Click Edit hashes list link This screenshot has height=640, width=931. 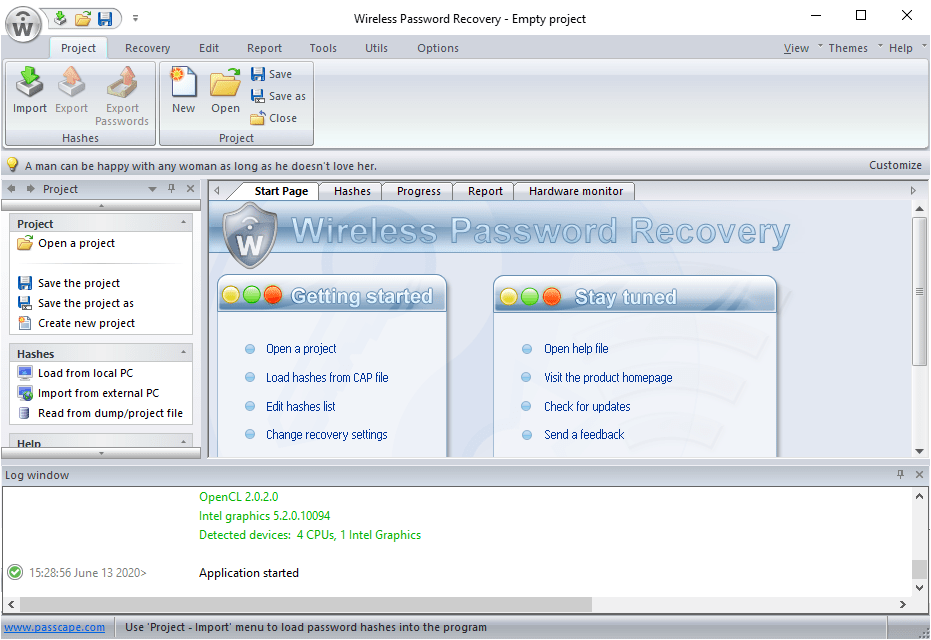click(300, 407)
